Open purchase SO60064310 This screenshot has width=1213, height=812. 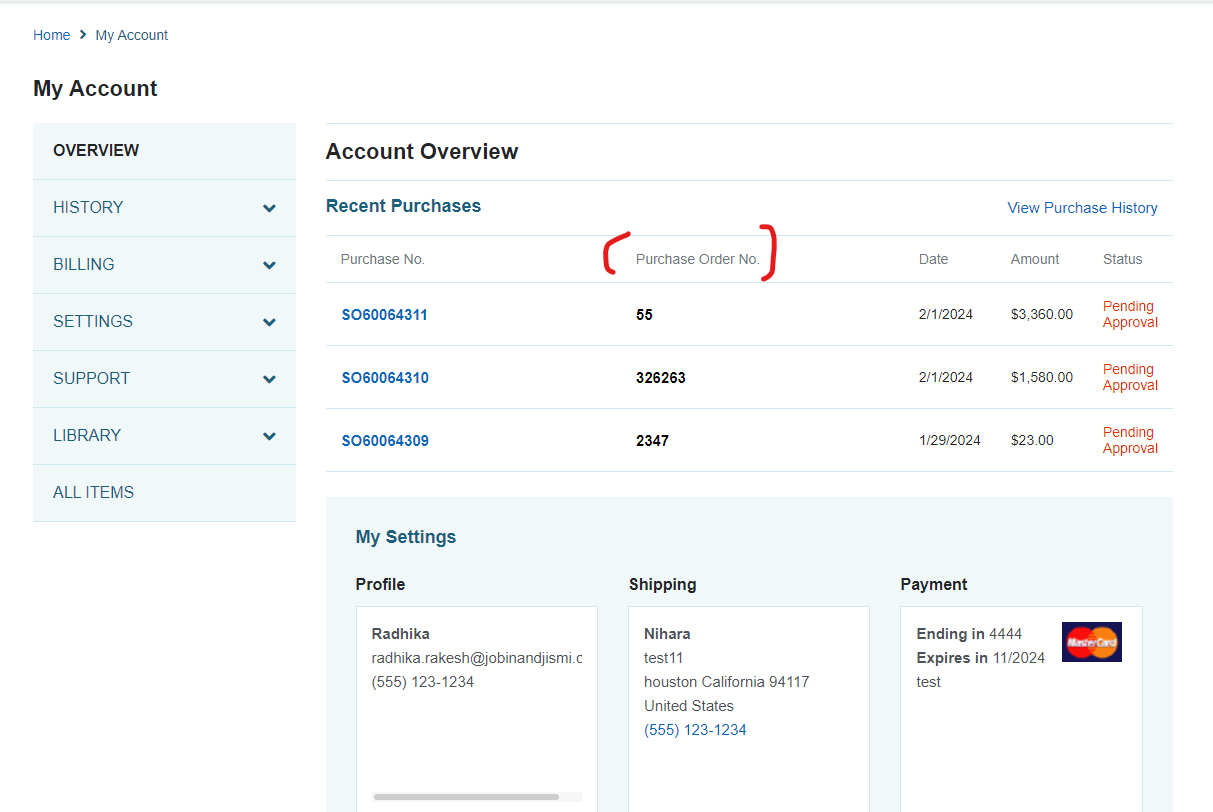coord(384,378)
